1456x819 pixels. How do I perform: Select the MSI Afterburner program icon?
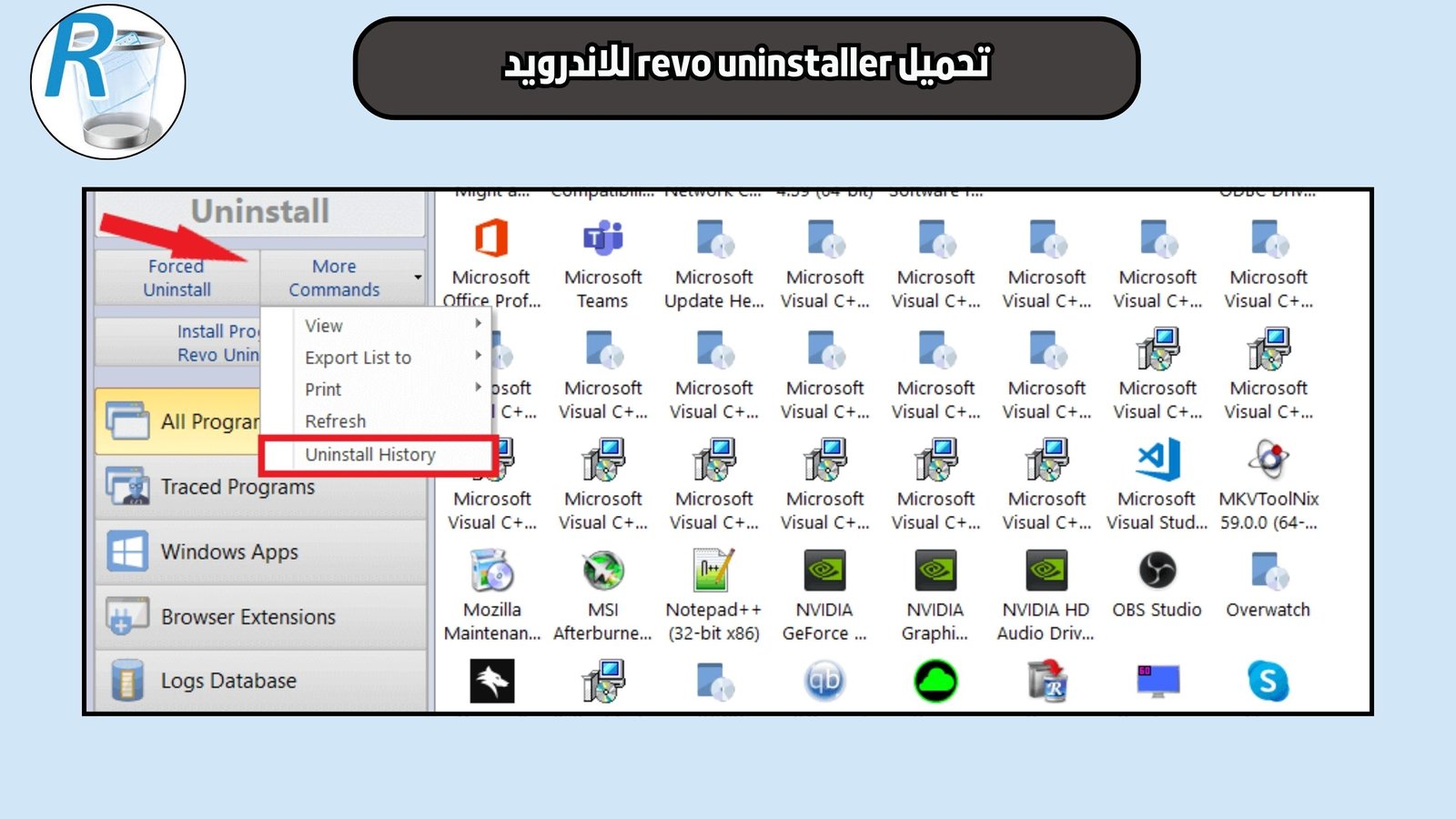[602, 571]
